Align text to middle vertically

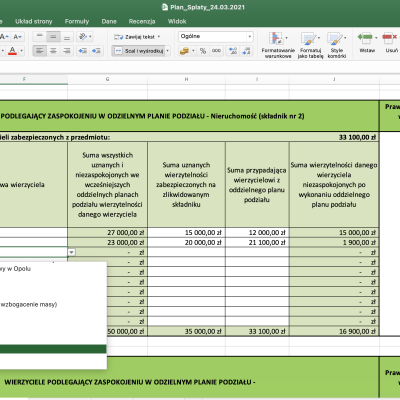[53, 37]
